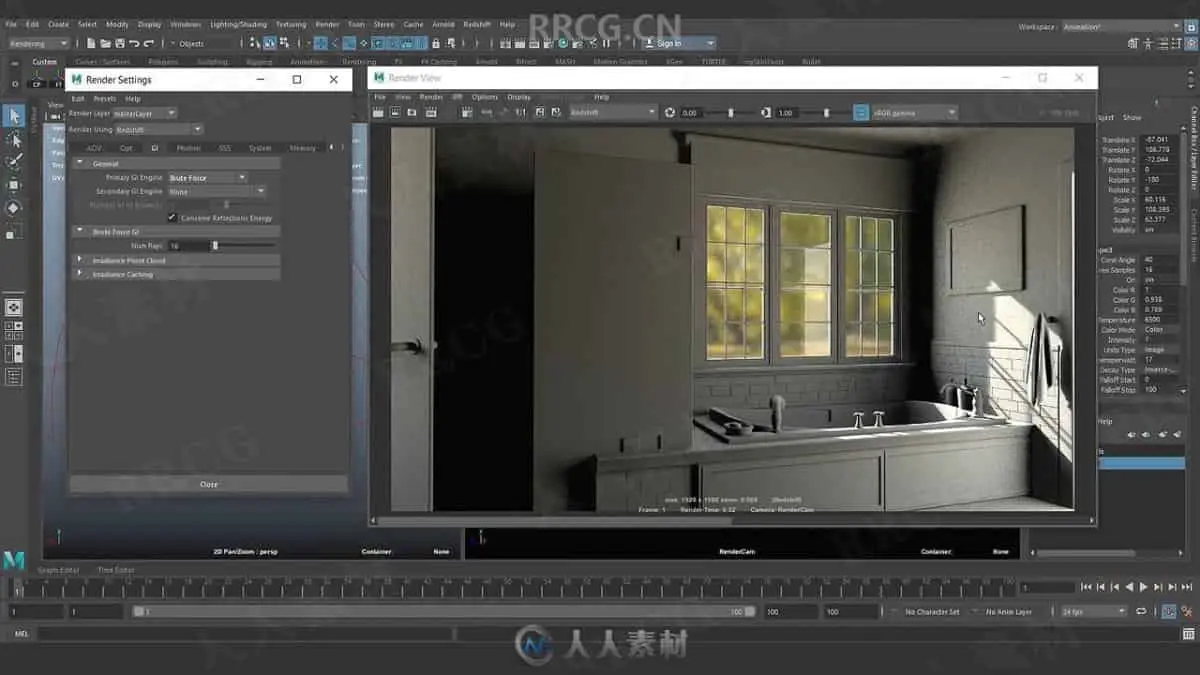
Task: Activate the Move tool in the toolbox
Action: coord(13,185)
